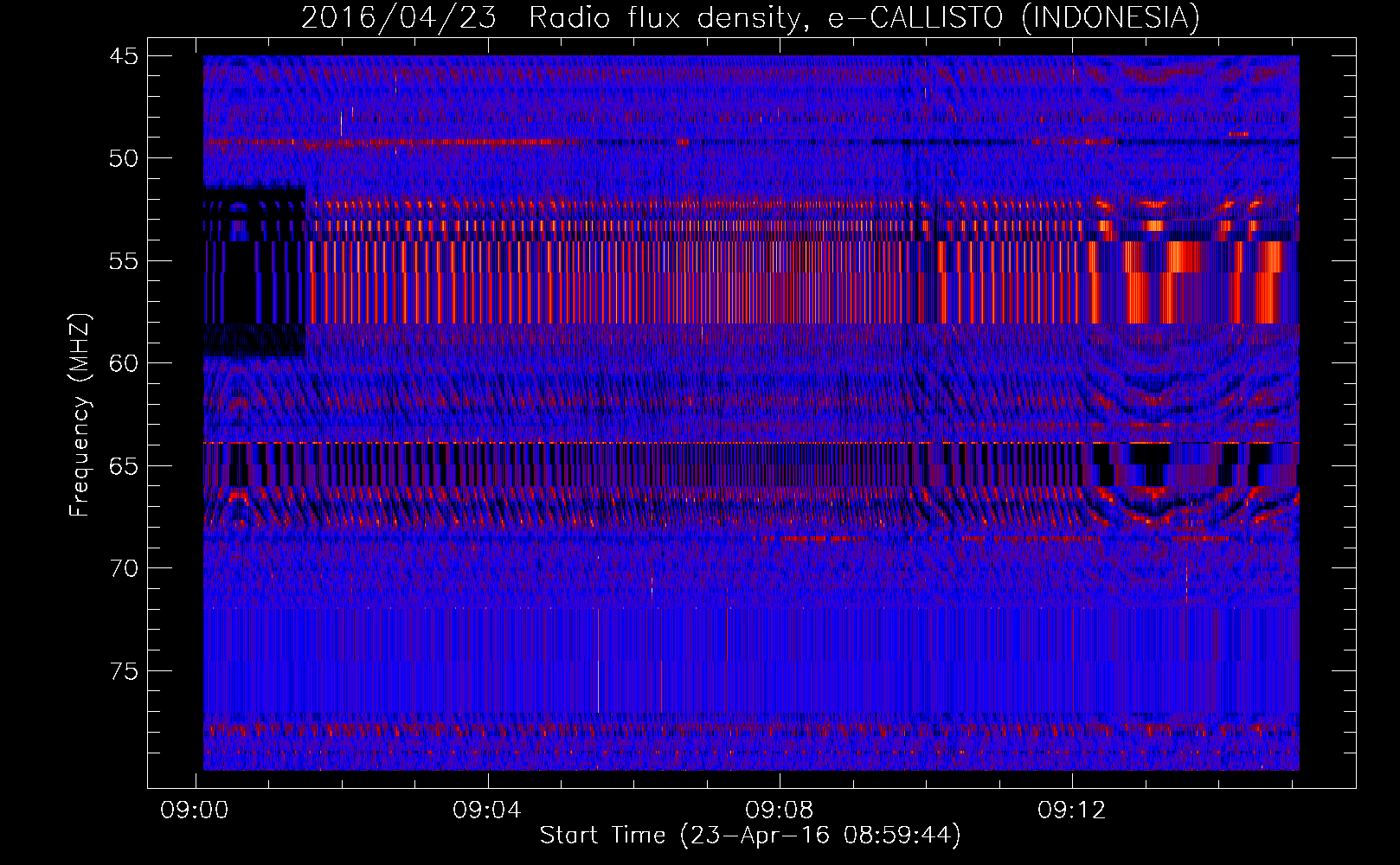Click the 09:00 time tick label
Screen dimensions: 1400x865
[195, 811]
